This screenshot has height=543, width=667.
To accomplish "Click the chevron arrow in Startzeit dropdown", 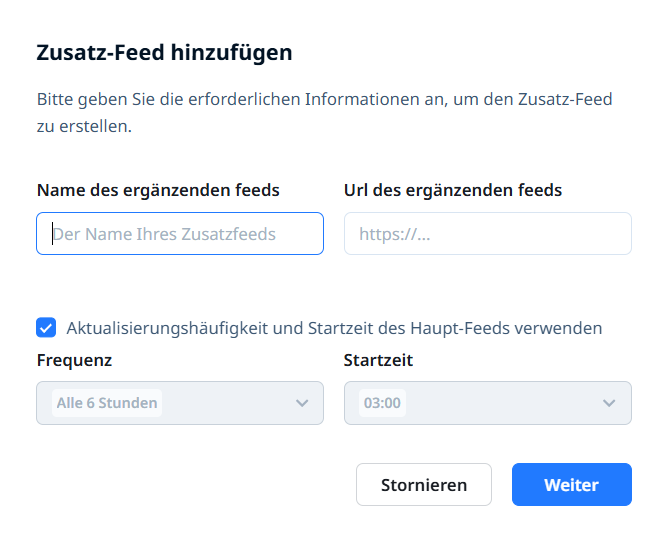I will pos(609,403).
